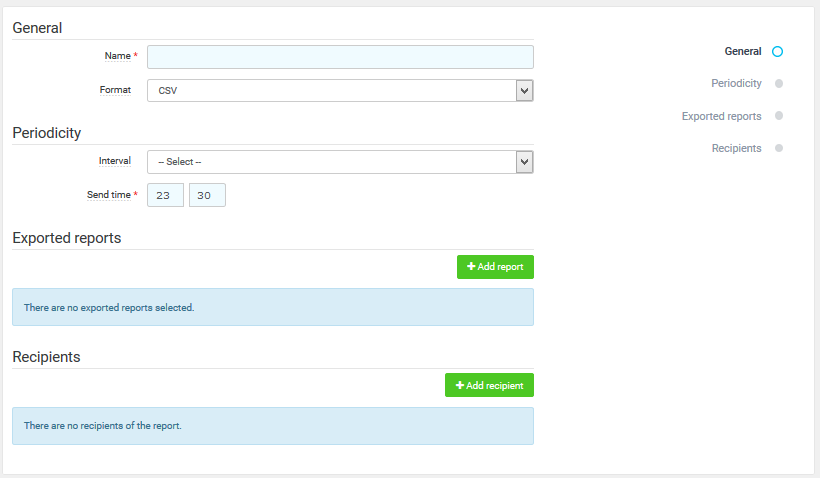Click the plus icon on Add recipient

click(460, 385)
